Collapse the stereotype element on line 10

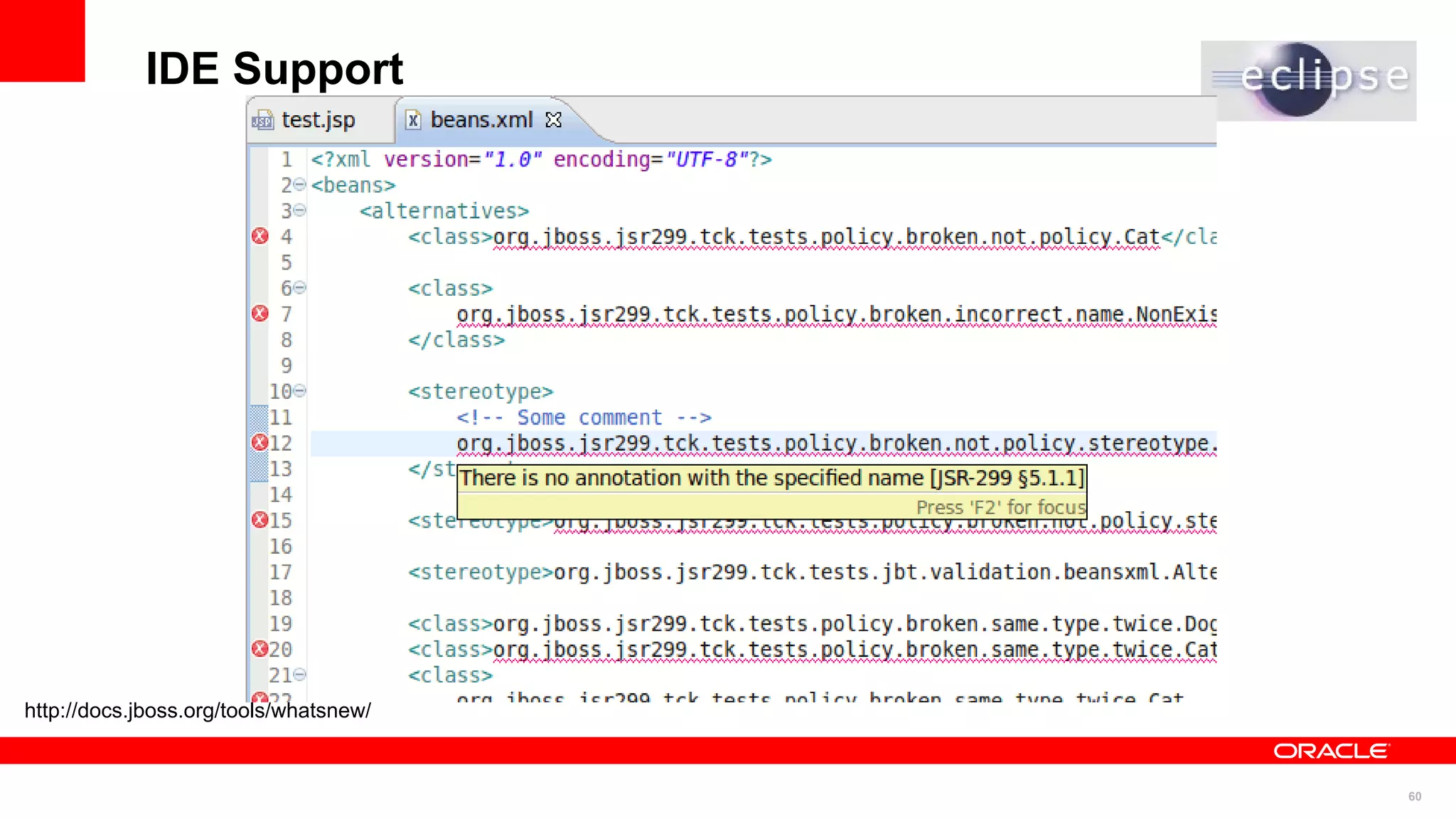click(300, 391)
